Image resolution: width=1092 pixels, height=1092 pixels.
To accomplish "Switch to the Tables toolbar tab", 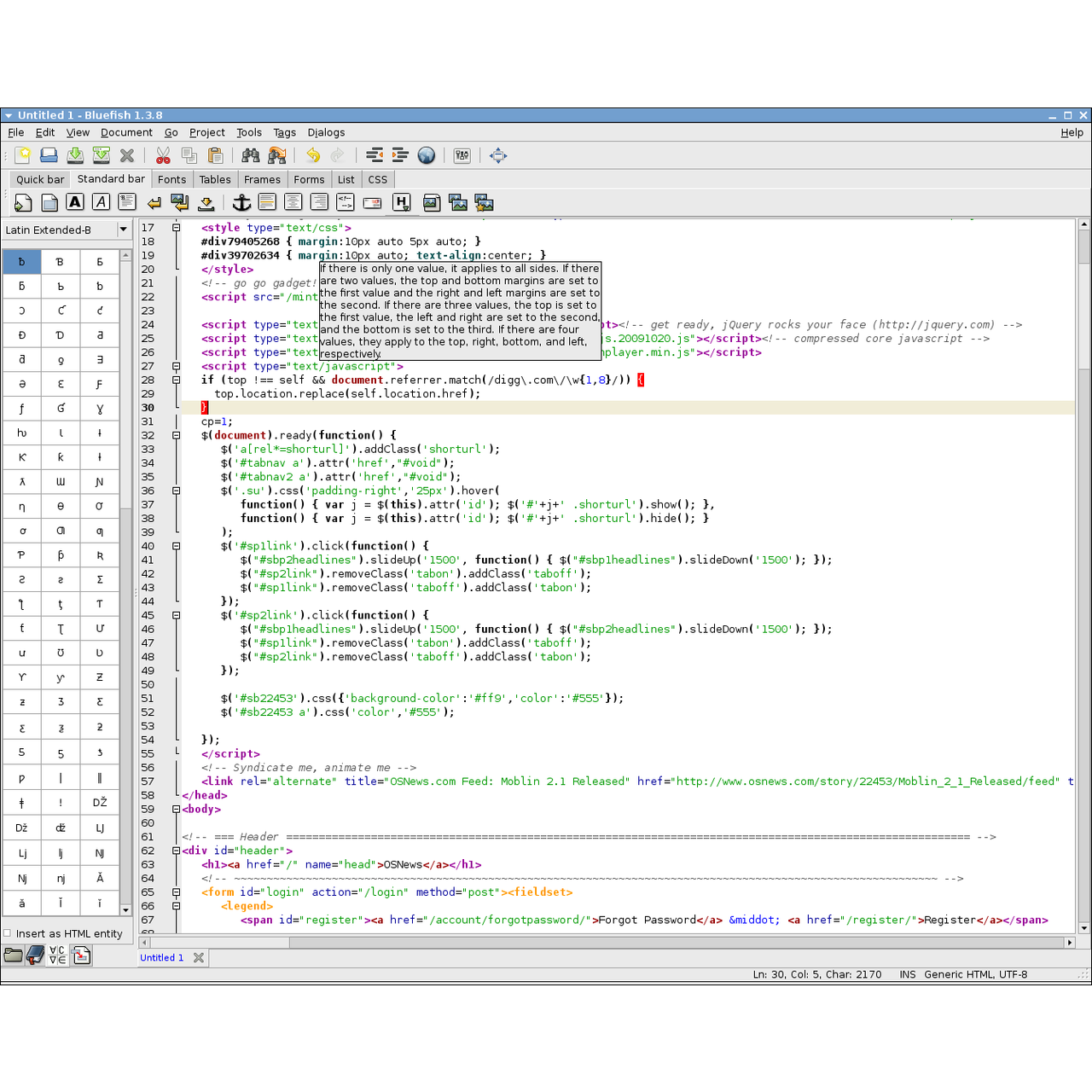I will [x=215, y=179].
